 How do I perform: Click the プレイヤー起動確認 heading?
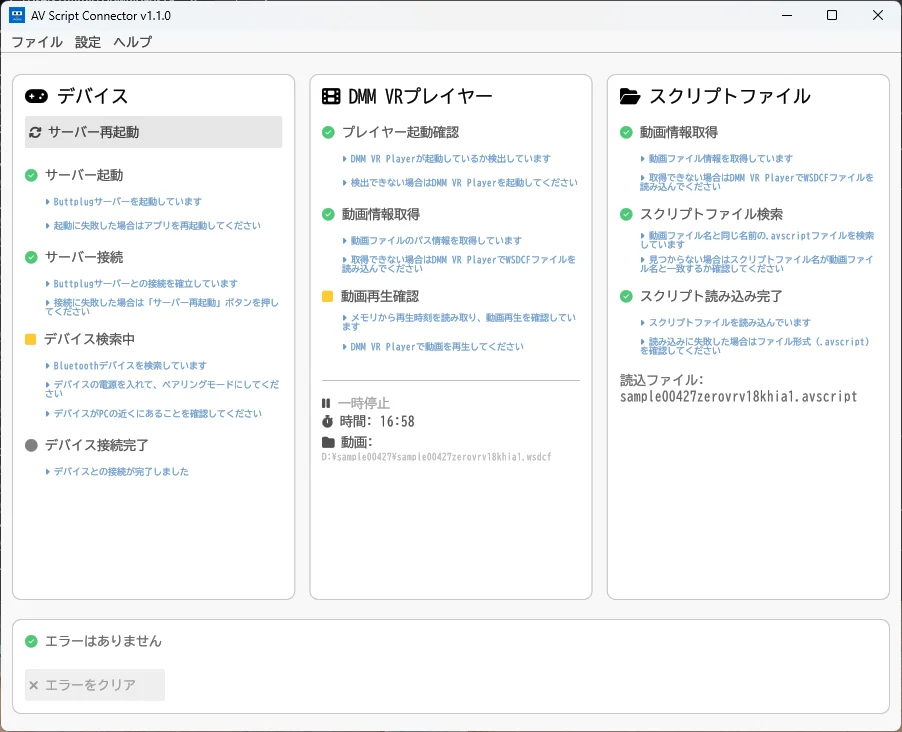coord(400,132)
